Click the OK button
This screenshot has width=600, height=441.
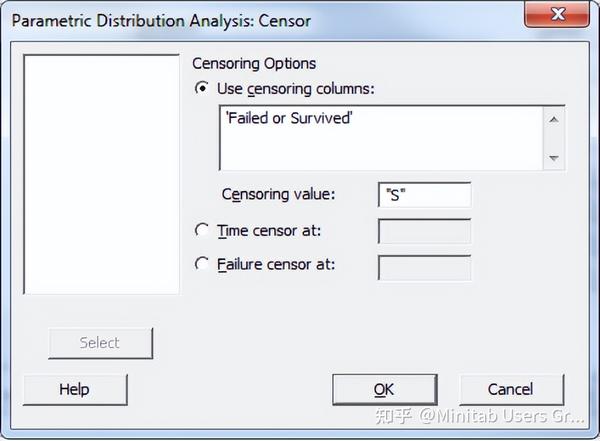[x=385, y=389]
